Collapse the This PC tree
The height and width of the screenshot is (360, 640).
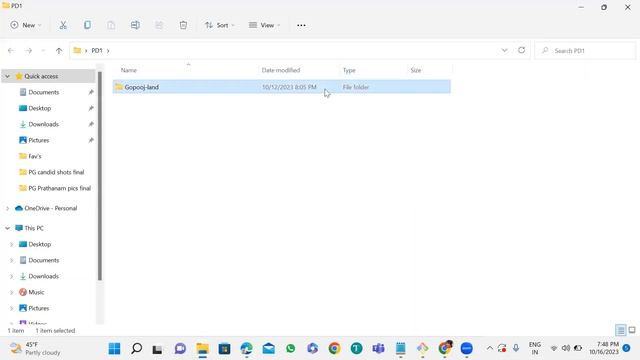tap(7, 228)
